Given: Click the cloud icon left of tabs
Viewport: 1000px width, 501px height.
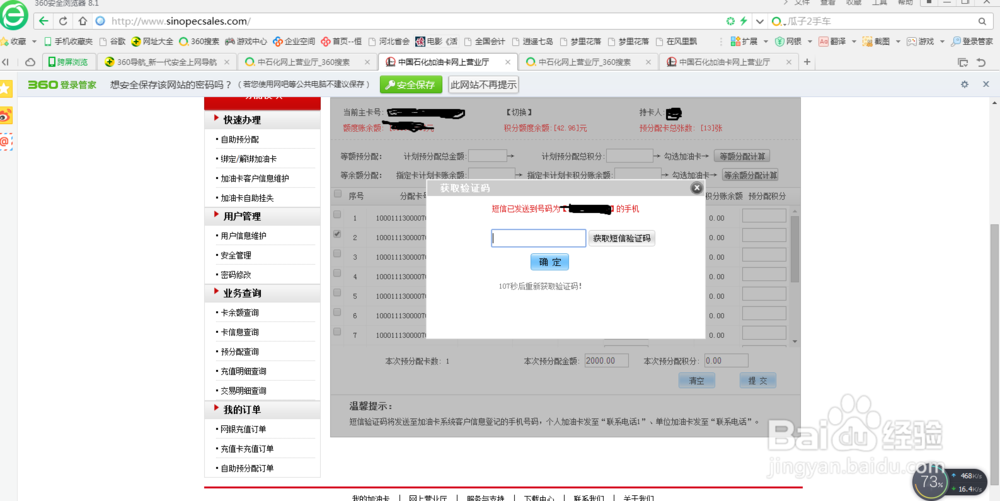Looking at the screenshot, I should click(30, 62).
